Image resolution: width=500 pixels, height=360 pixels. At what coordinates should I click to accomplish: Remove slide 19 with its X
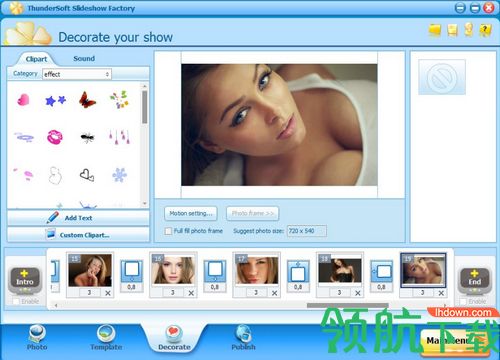pos(441,293)
